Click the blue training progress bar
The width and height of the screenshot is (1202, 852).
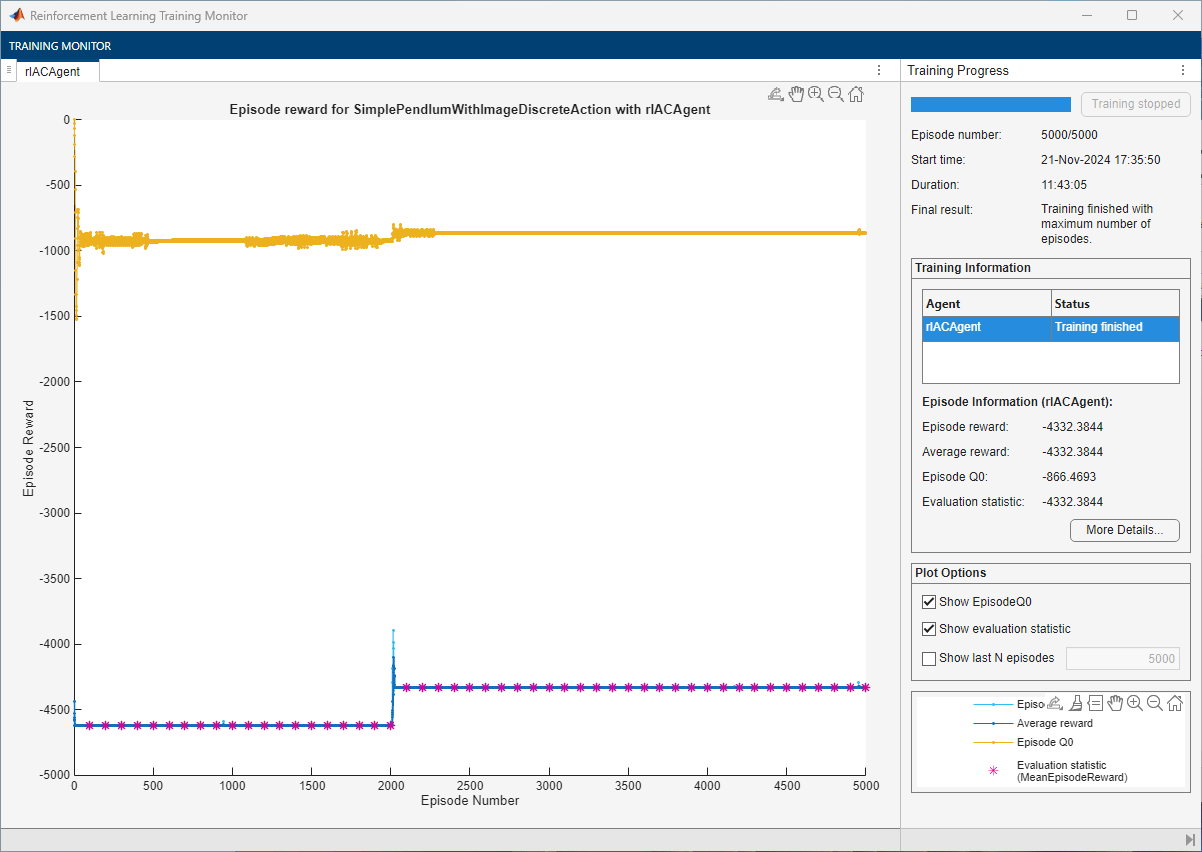coord(990,104)
